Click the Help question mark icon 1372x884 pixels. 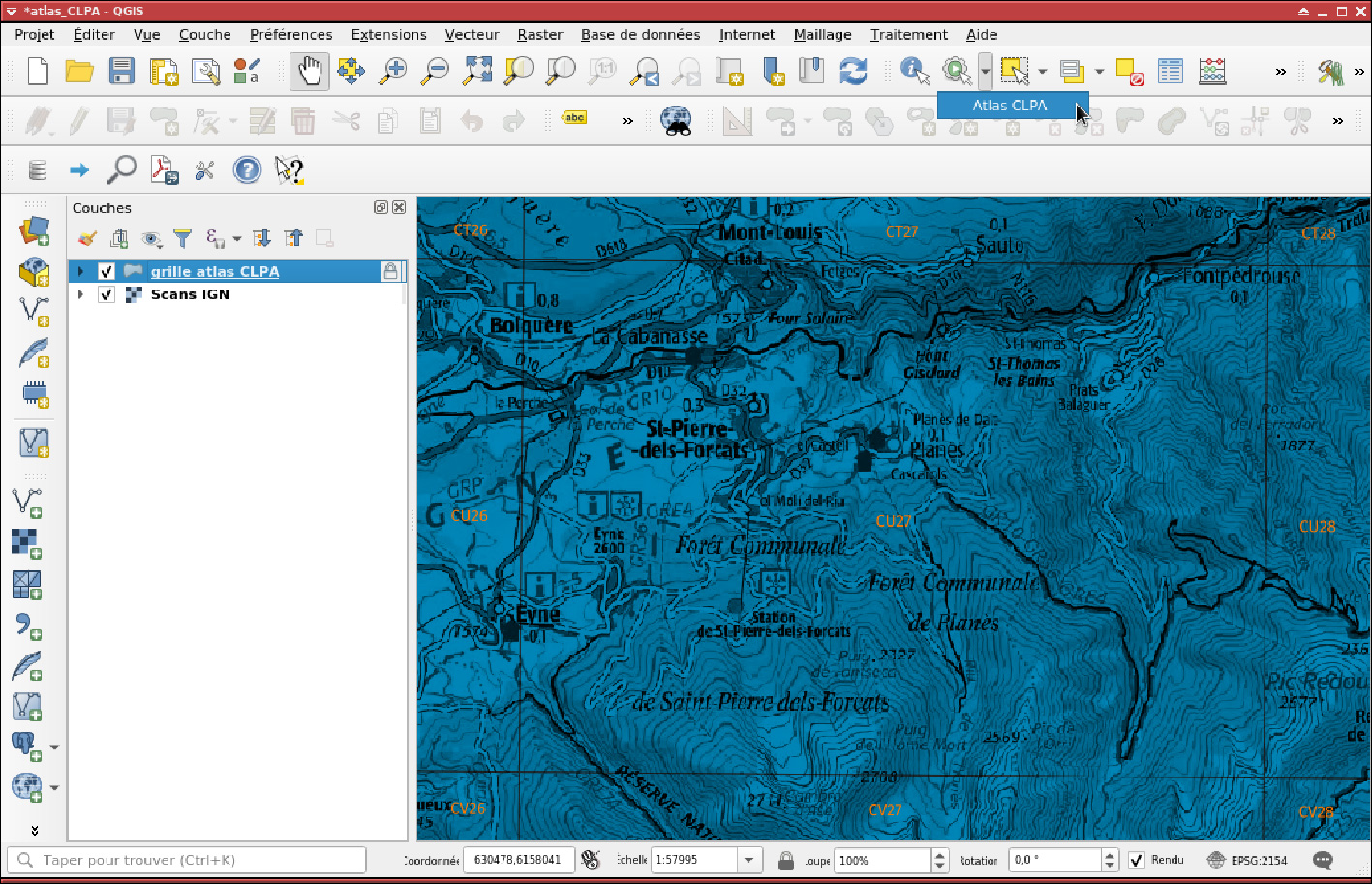click(x=247, y=171)
